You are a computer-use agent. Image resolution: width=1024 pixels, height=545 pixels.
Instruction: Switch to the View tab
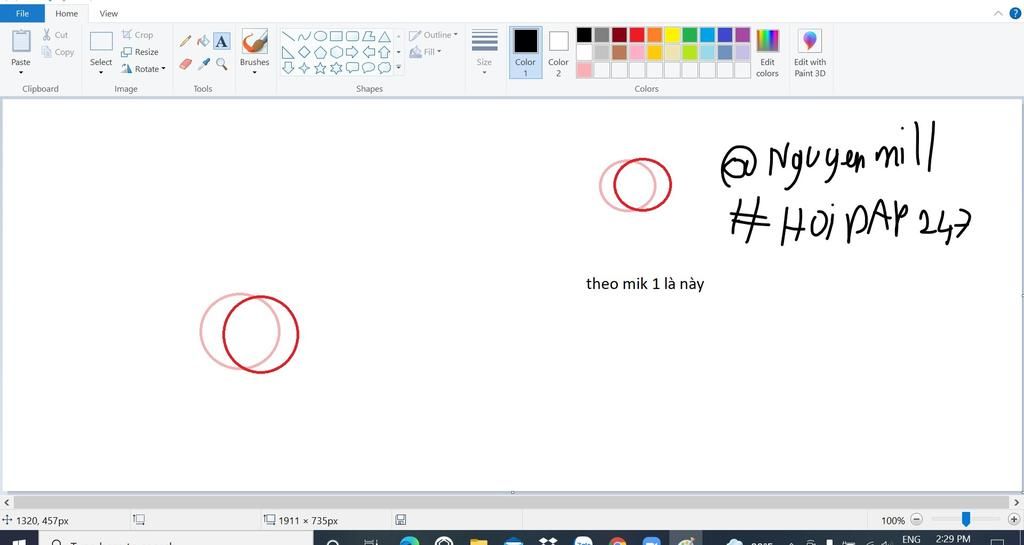coord(108,13)
